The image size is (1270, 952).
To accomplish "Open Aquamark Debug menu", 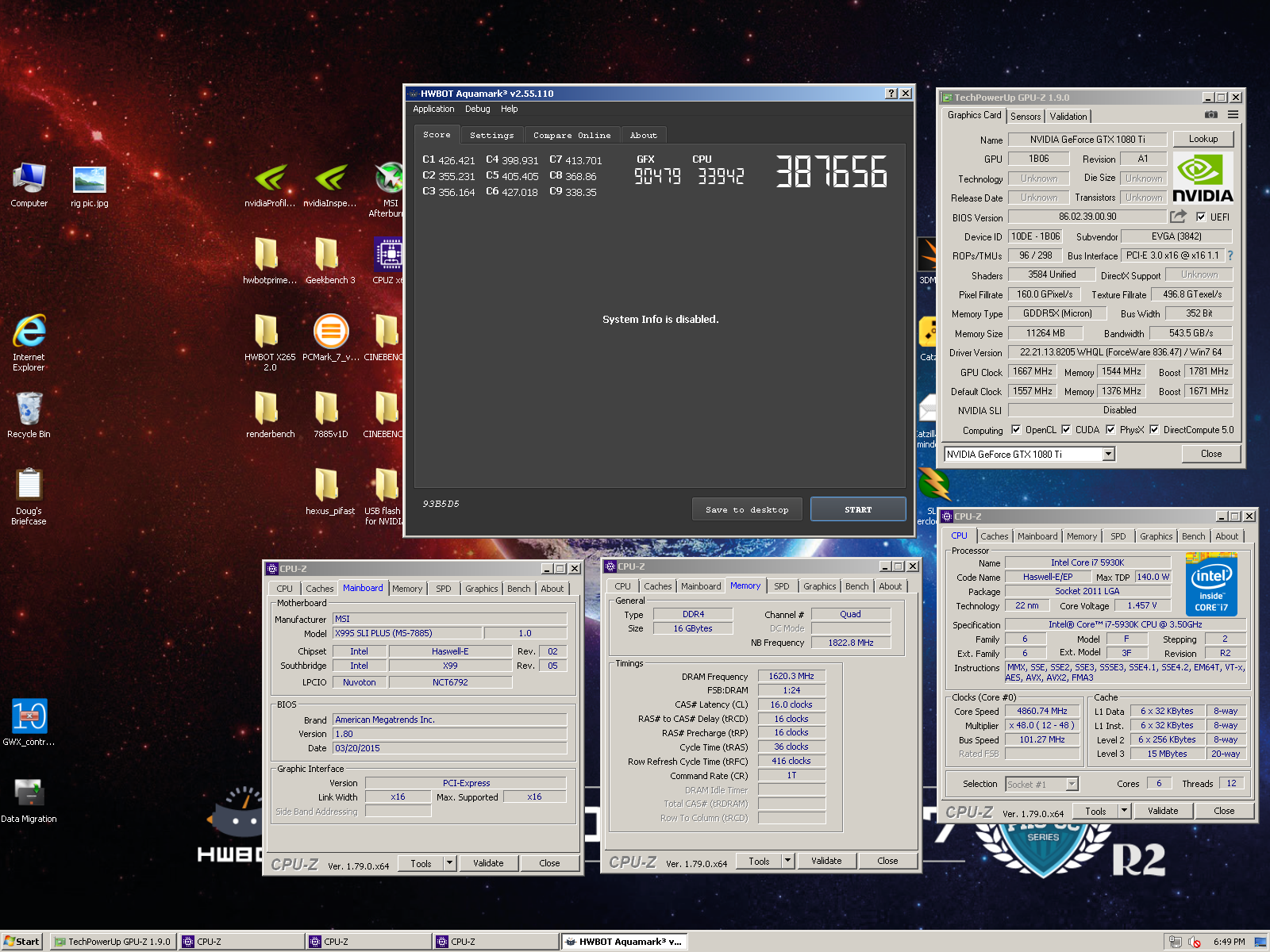I will [477, 109].
